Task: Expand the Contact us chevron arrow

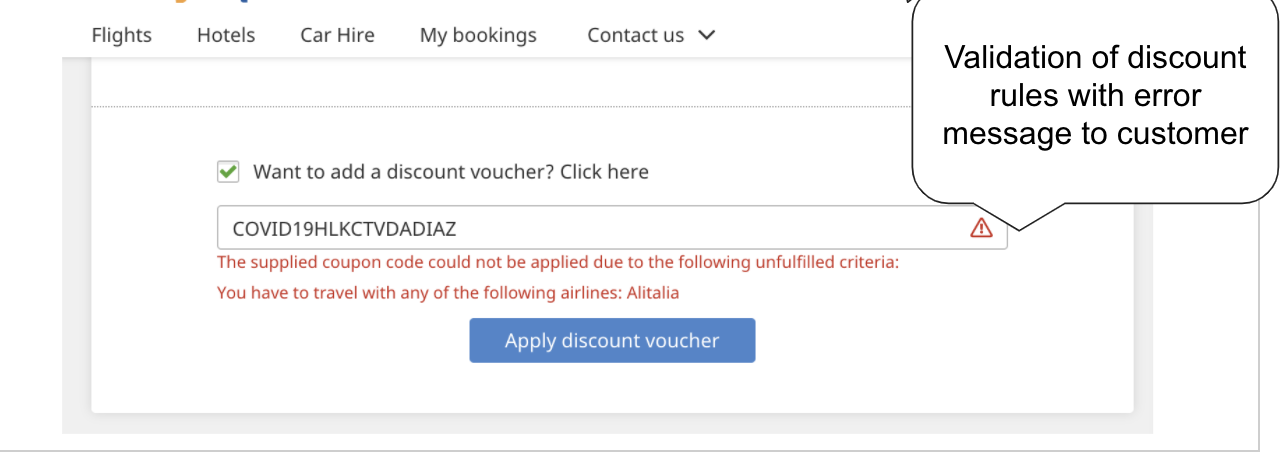Action: [706, 35]
